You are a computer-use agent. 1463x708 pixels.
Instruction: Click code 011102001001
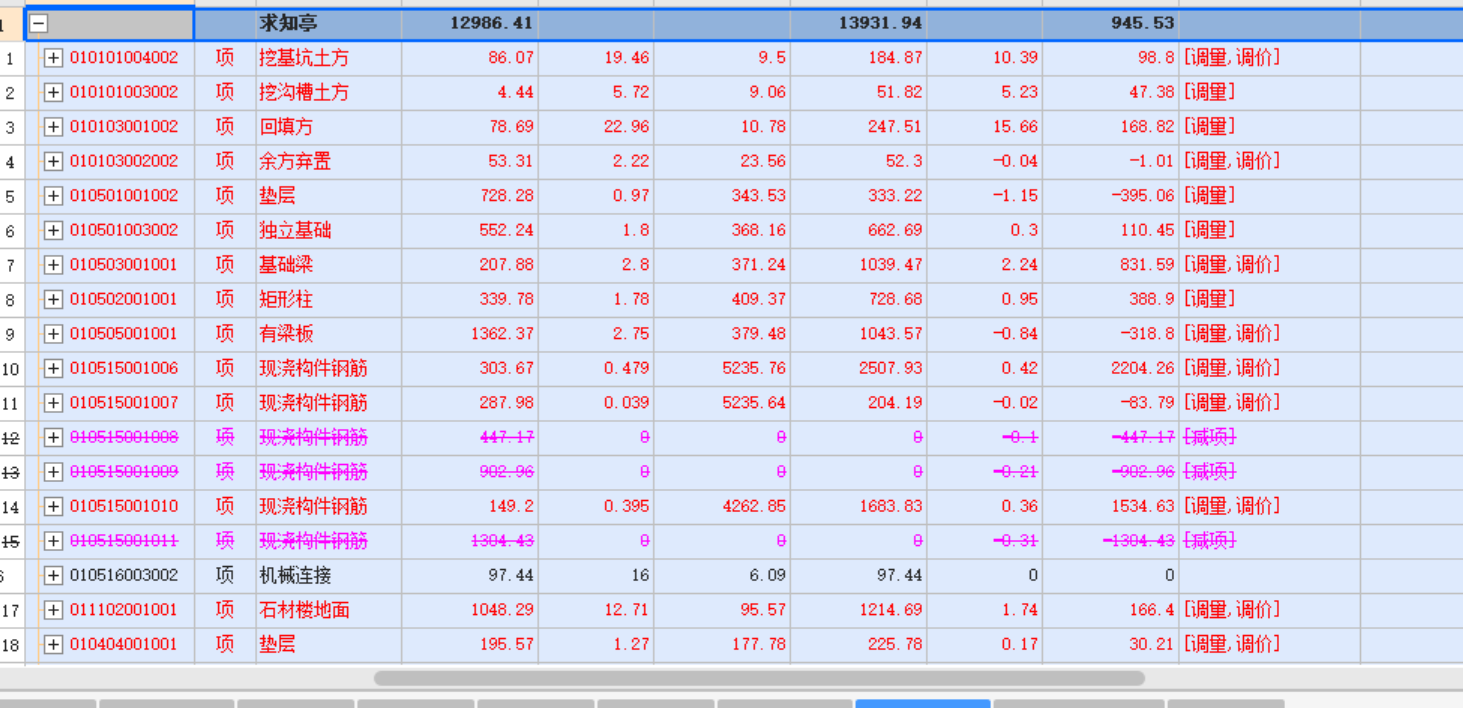tap(124, 610)
